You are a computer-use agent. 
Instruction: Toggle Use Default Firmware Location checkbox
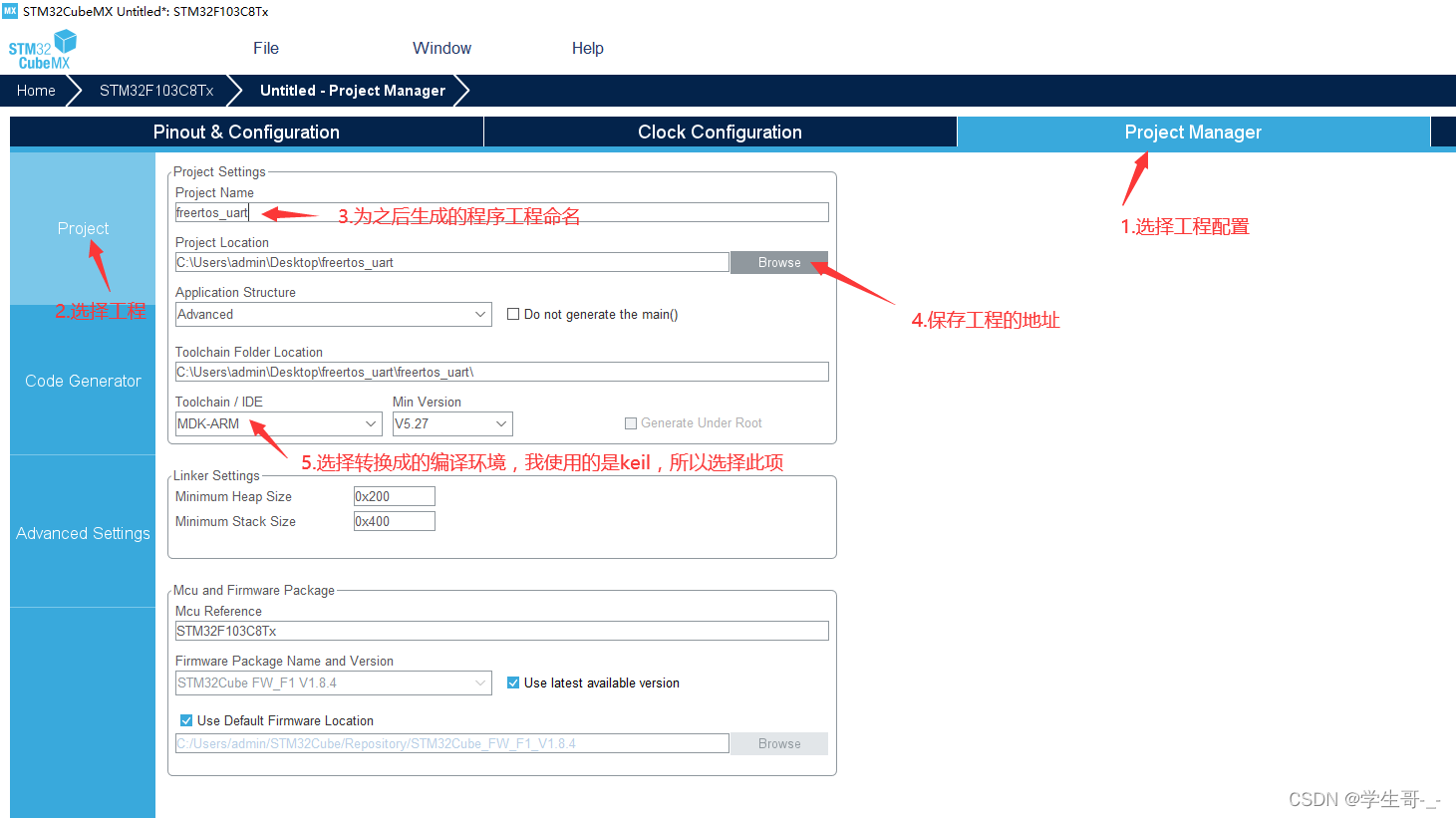point(186,720)
